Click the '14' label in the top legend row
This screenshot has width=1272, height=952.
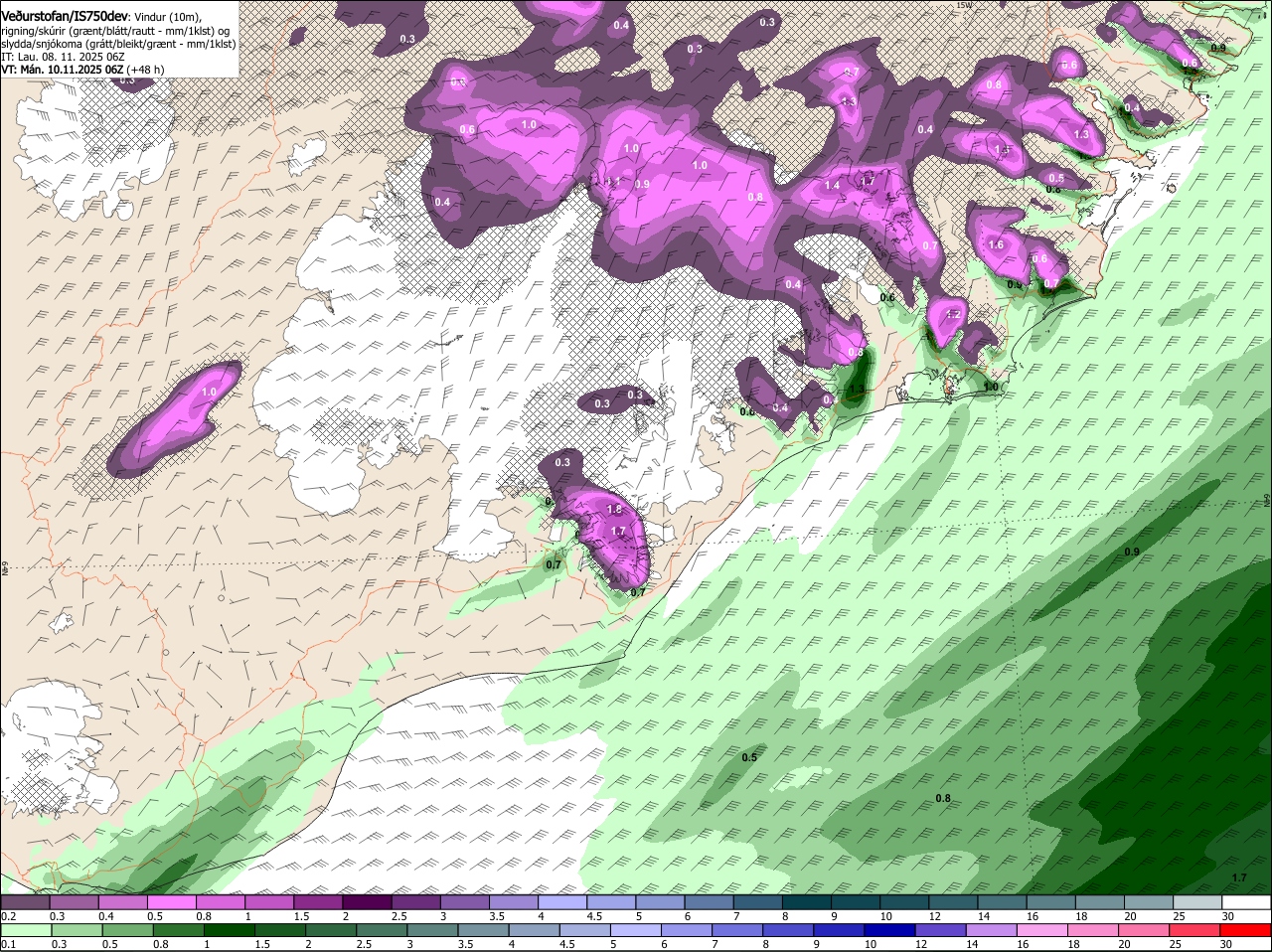(x=984, y=916)
